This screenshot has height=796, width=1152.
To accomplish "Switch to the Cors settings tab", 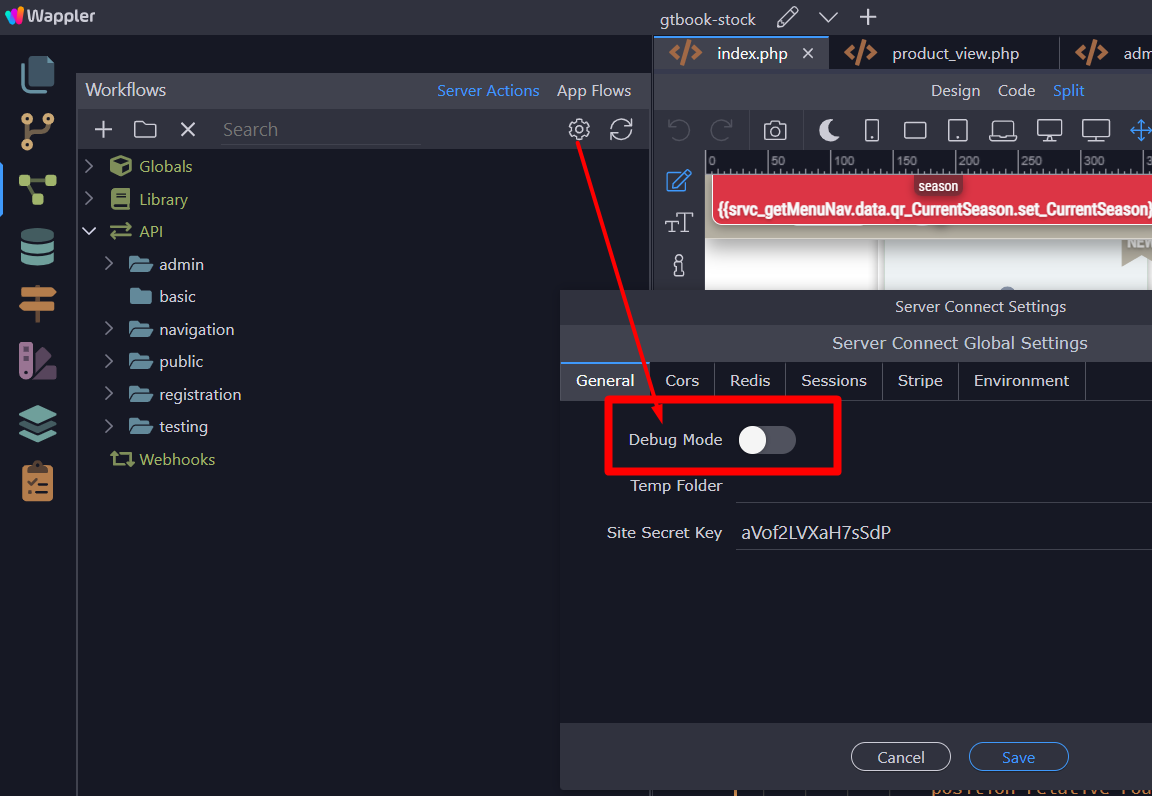I will 682,381.
